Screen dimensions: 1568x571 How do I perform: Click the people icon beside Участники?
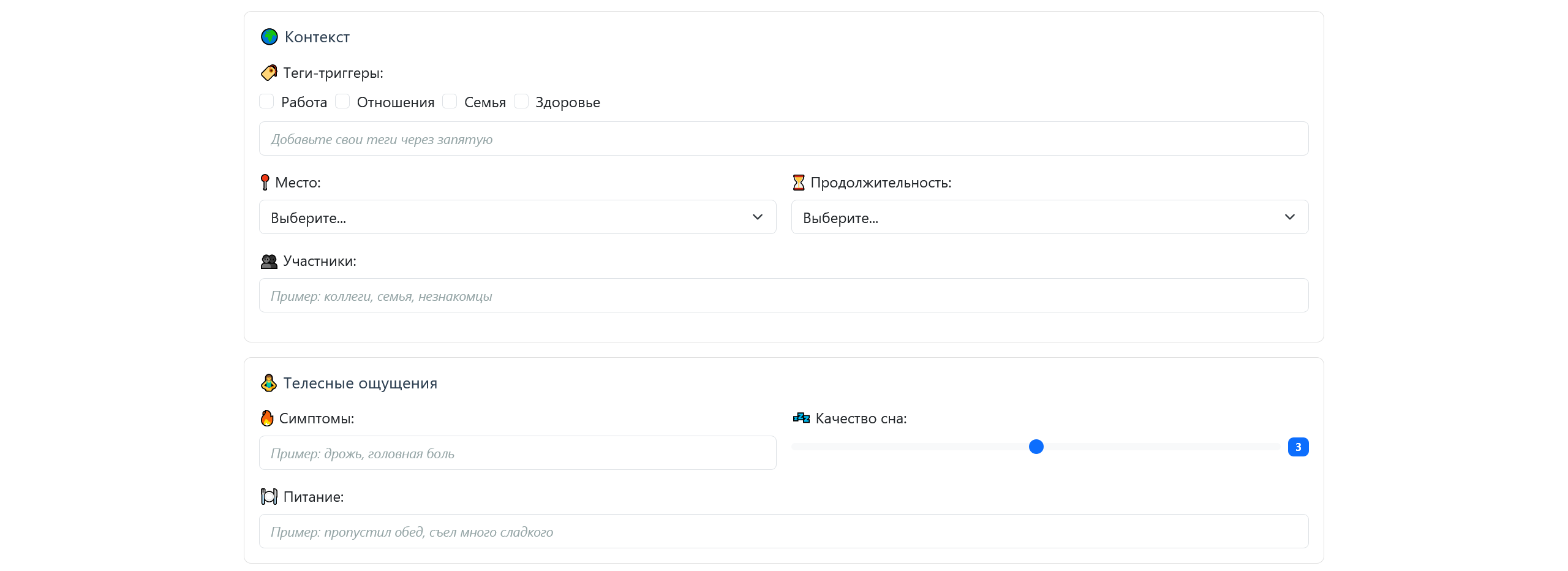[x=269, y=261]
